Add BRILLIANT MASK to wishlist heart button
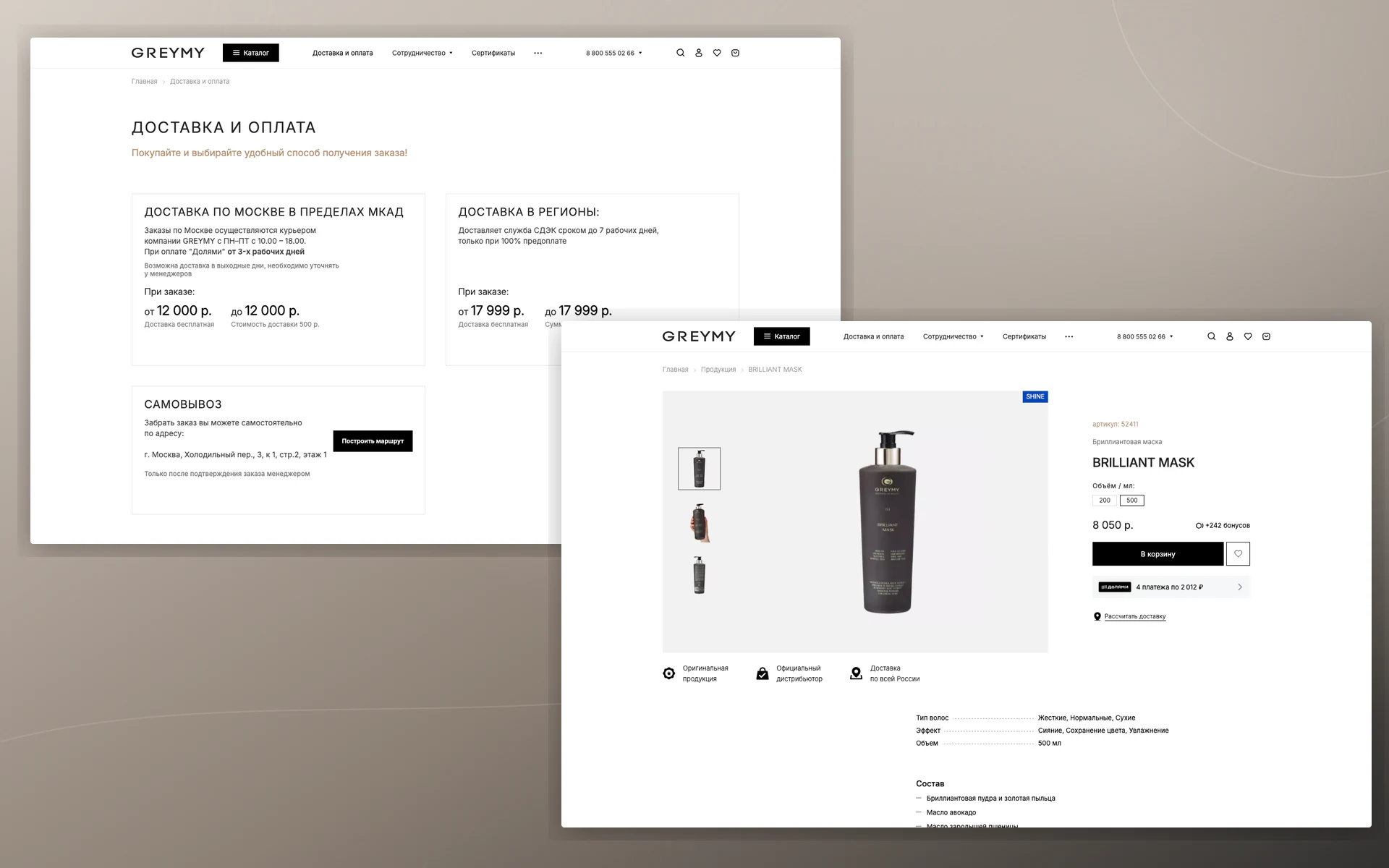 pos(1239,554)
